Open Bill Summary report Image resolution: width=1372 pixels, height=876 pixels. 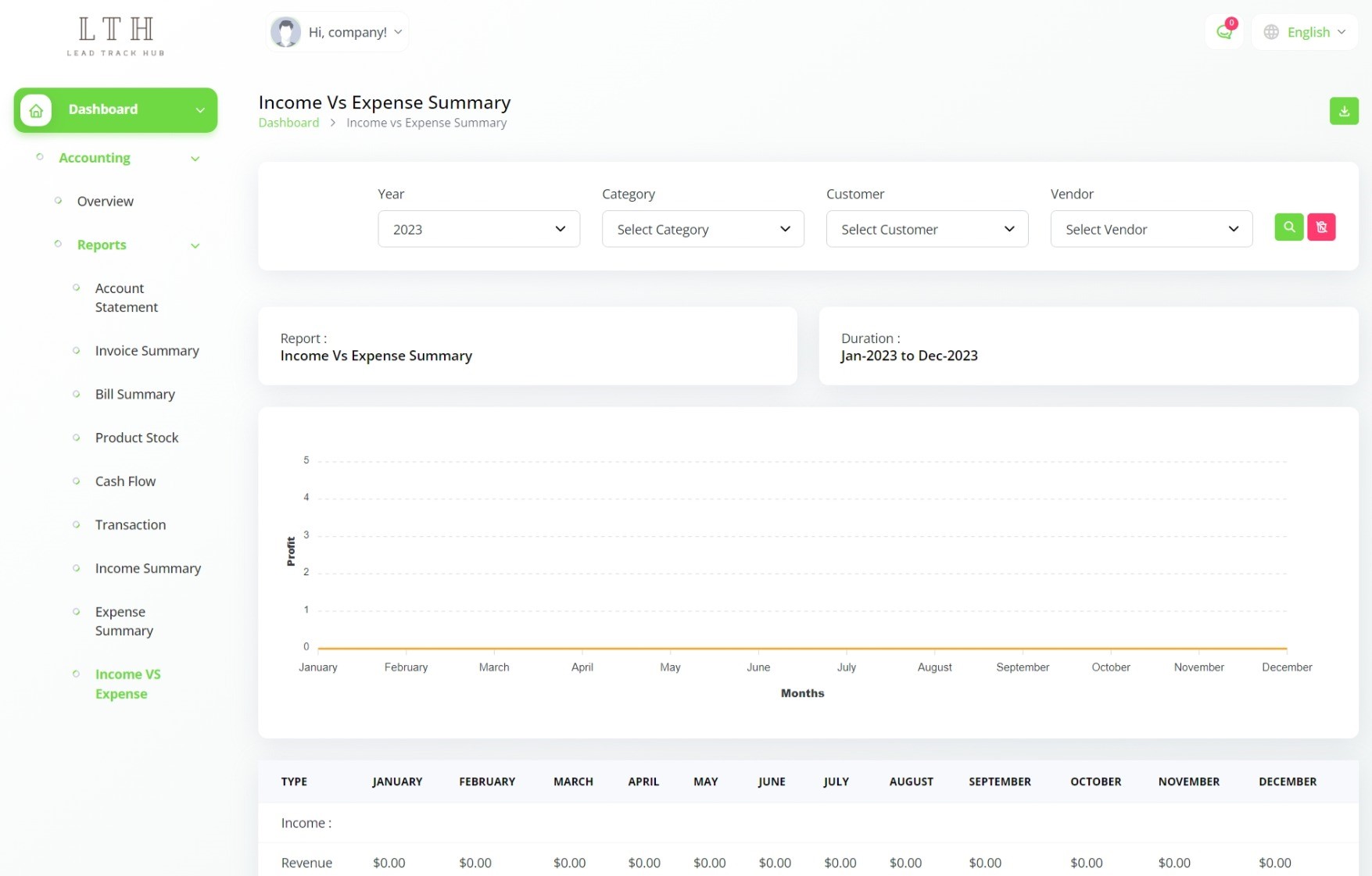[x=135, y=395]
